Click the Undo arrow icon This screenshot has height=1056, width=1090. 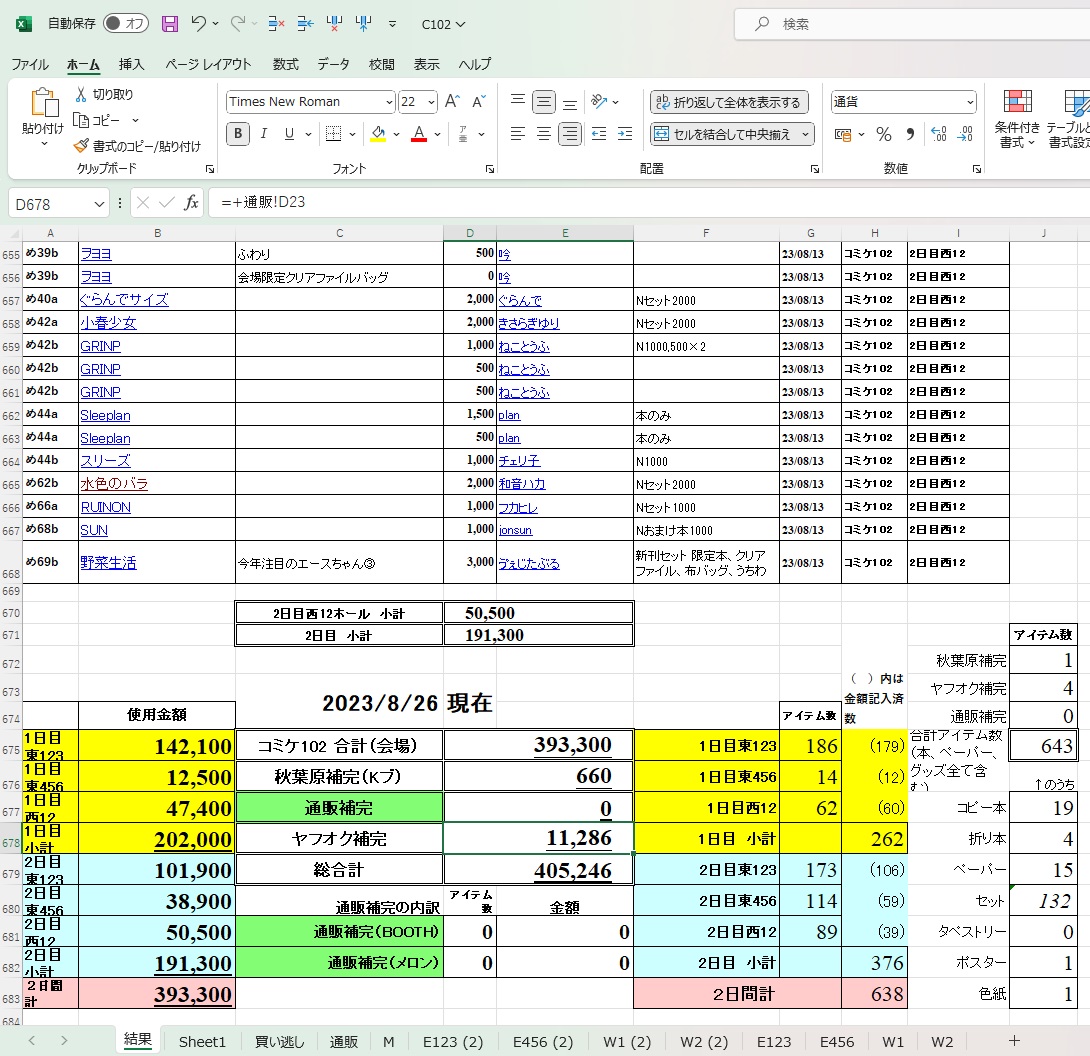[x=199, y=24]
